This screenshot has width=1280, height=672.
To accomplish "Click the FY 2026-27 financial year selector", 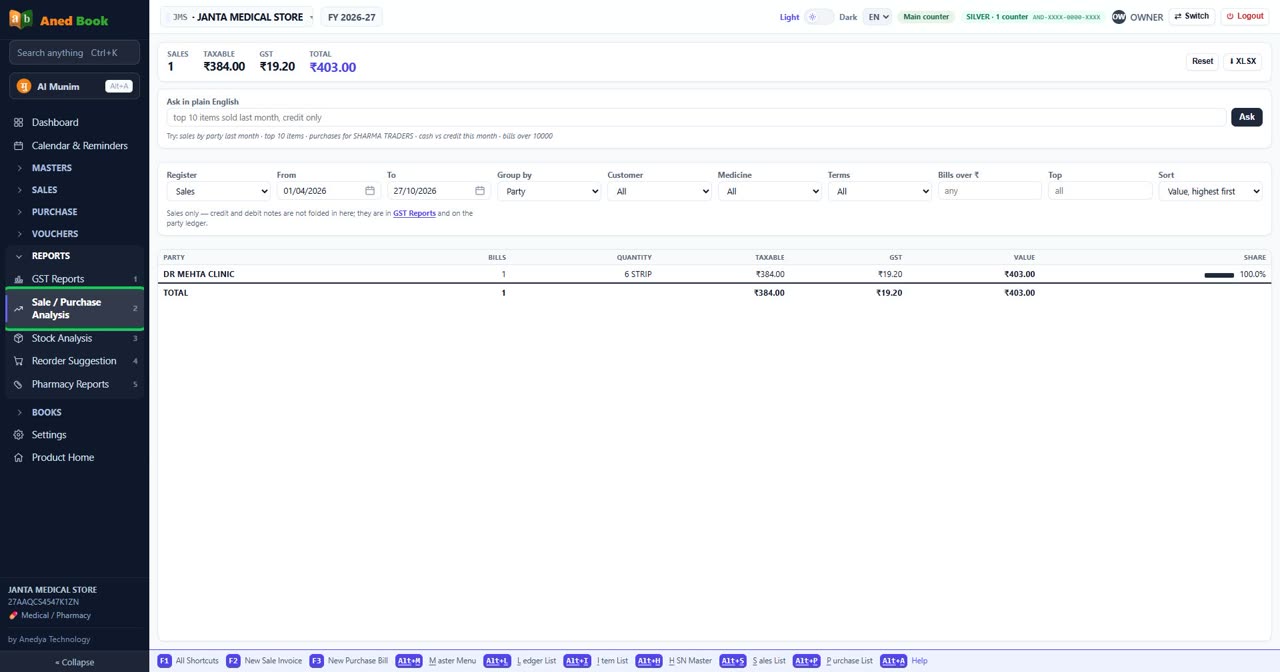I will click(x=352, y=17).
